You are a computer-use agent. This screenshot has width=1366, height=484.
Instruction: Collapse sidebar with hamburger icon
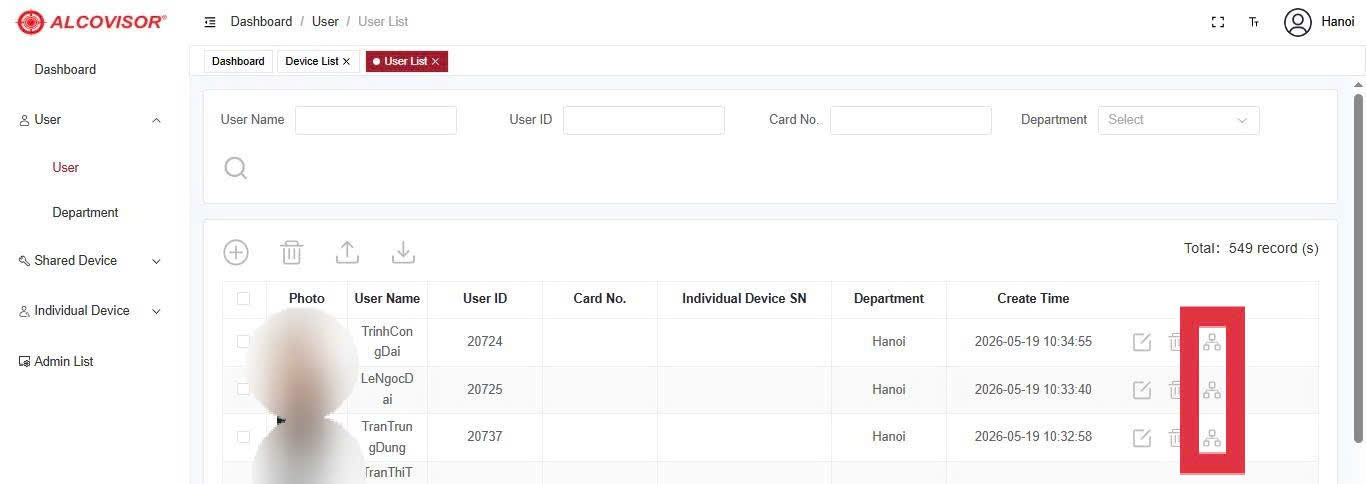210,22
